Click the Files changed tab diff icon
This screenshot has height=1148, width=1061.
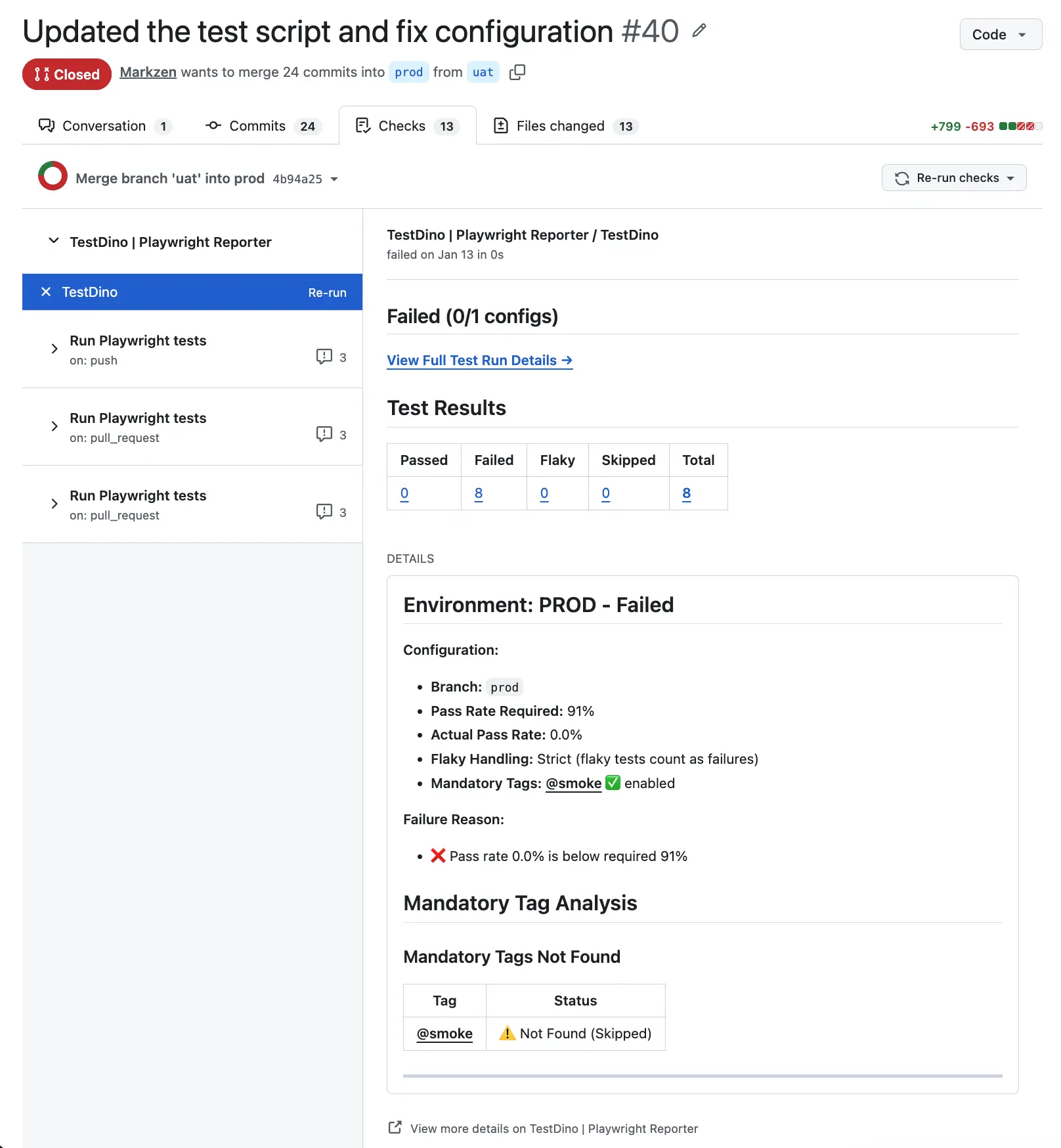coord(501,125)
